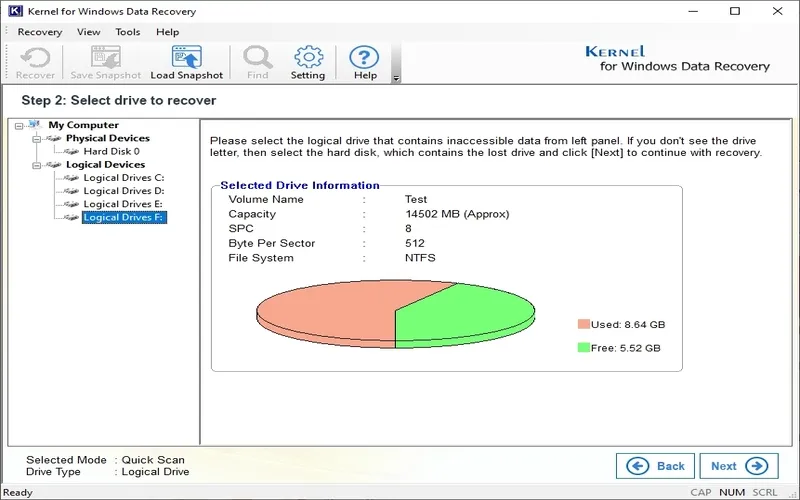
Task: Click the CAP indicator in status bar
Action: [701, 492]
